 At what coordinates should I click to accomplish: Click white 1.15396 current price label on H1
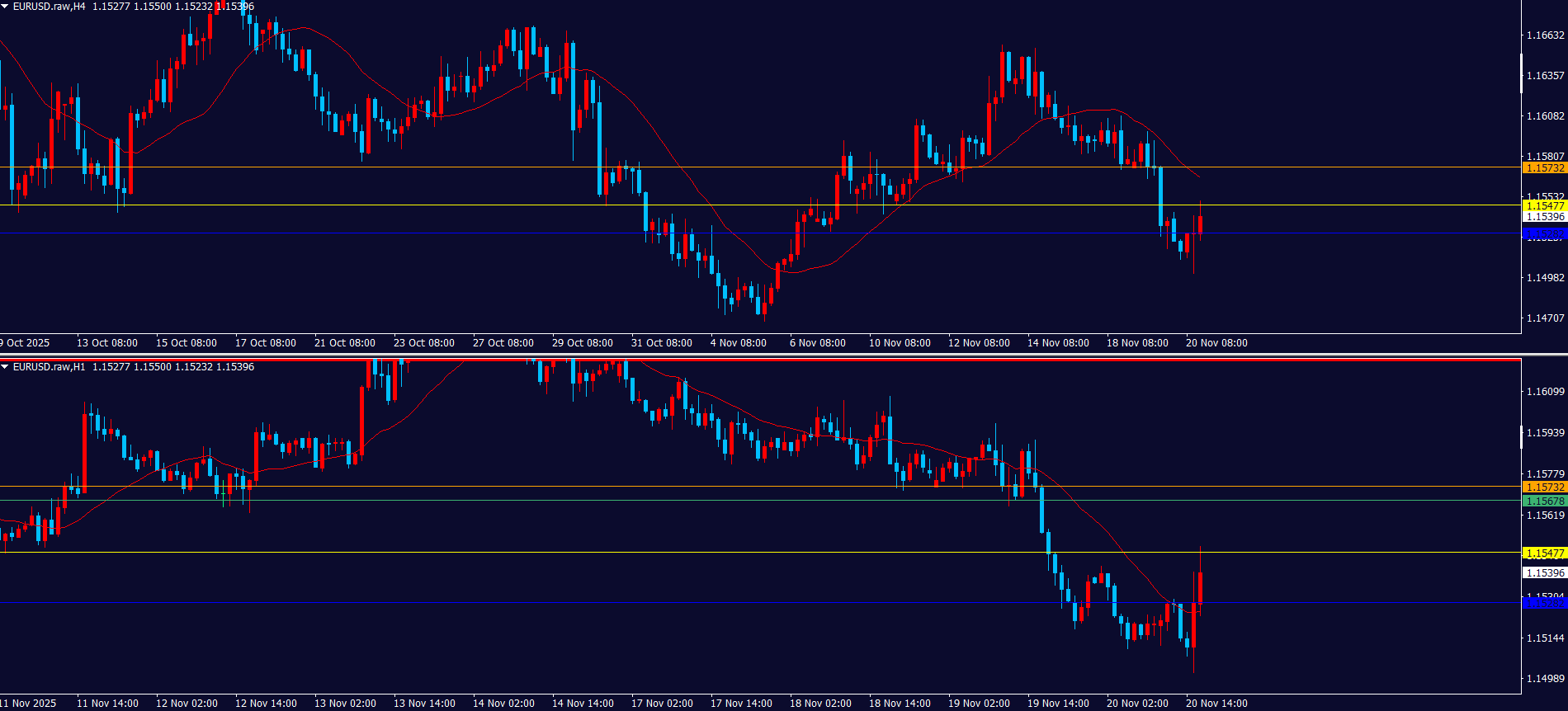pos(1544,572)
